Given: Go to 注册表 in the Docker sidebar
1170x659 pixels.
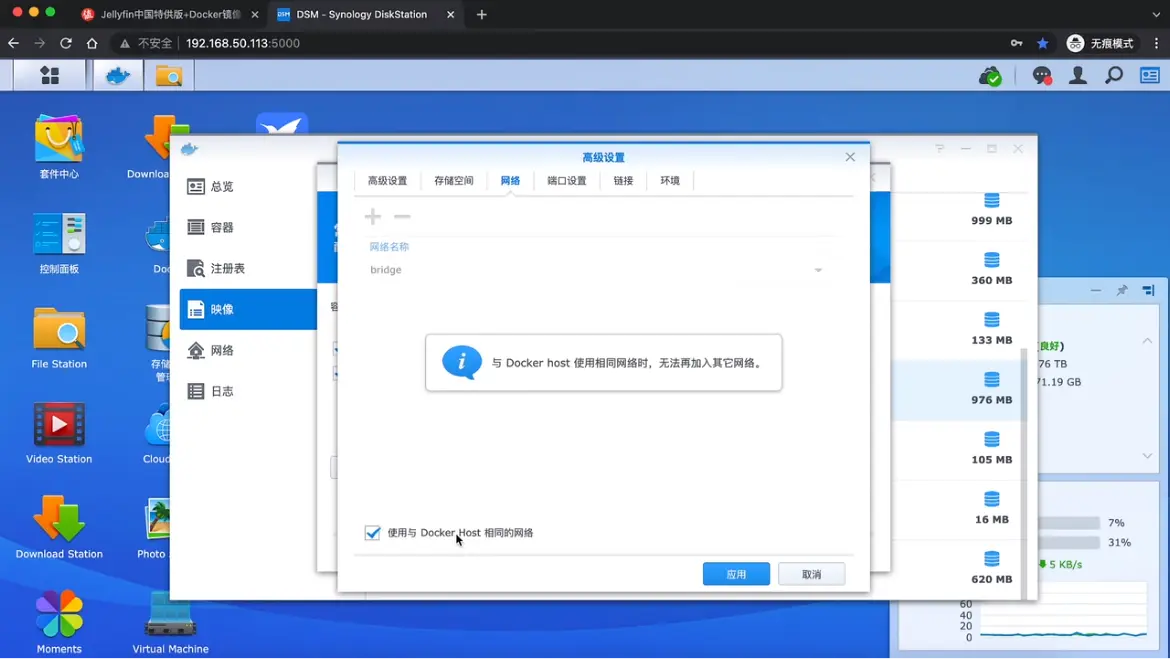Looking at the screenshot, I should (227, 269).
